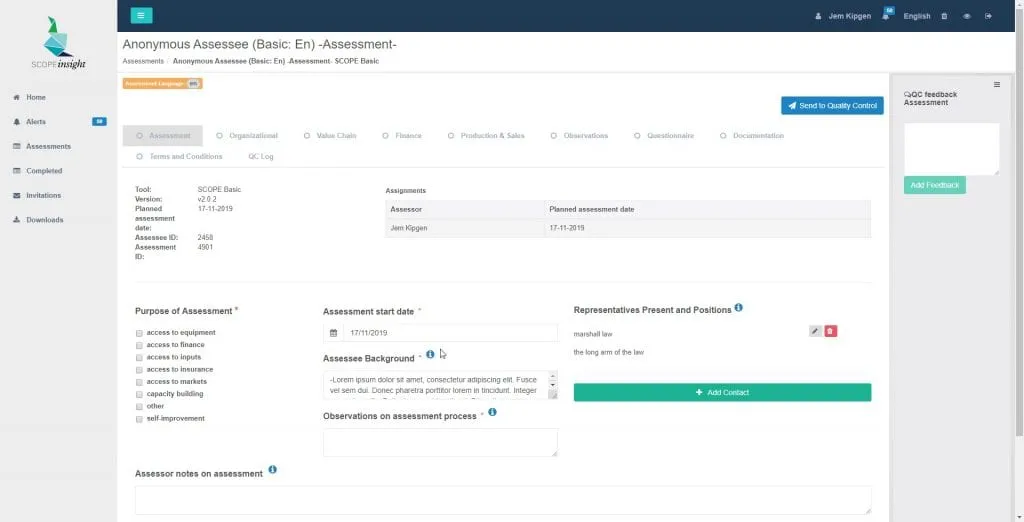Check the access to equipment checkbox
The height and width of the screenshot is (522, 1024).
[139, 333]
